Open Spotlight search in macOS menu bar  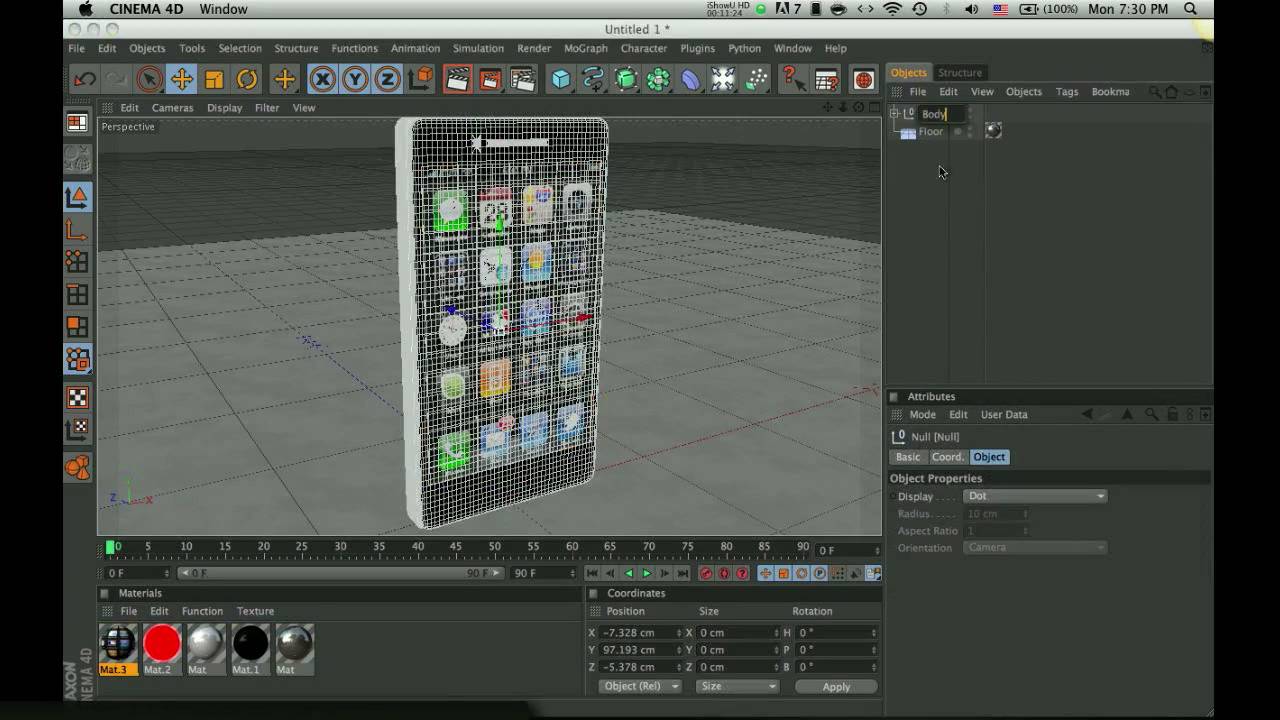coord(1190,9)
